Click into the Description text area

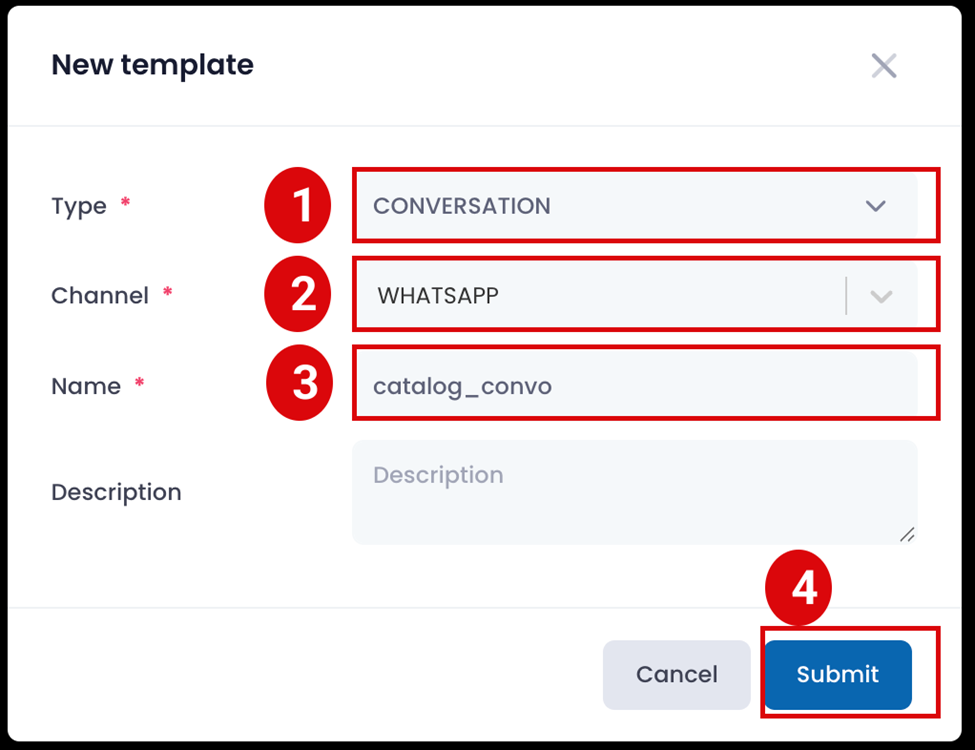(x=634, y=492)
